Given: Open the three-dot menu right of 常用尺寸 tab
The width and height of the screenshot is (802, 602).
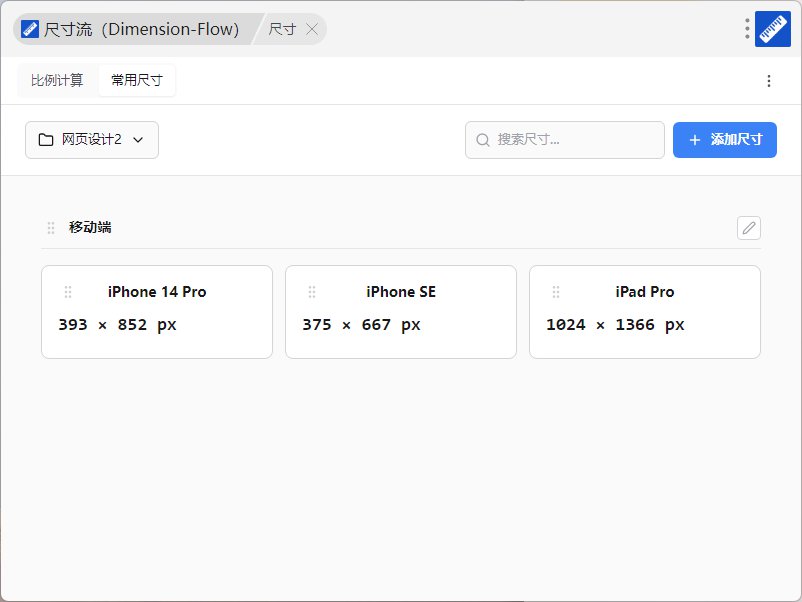Looking at the screenshot, I should 768,81.
